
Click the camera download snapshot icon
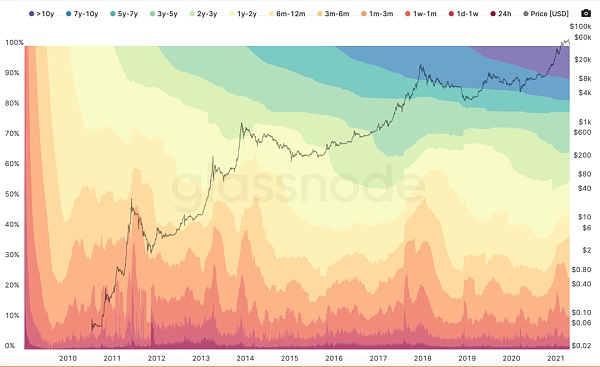[x=585, y=13]
